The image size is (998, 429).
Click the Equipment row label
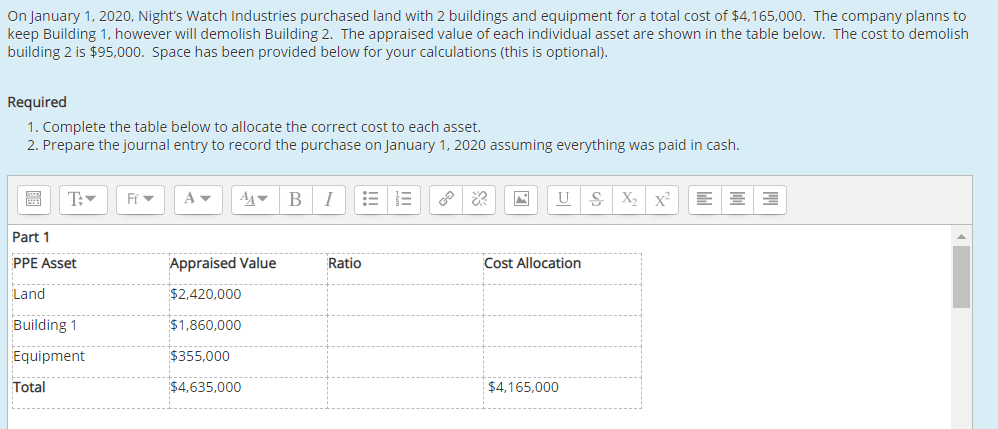tap(49, 356)
